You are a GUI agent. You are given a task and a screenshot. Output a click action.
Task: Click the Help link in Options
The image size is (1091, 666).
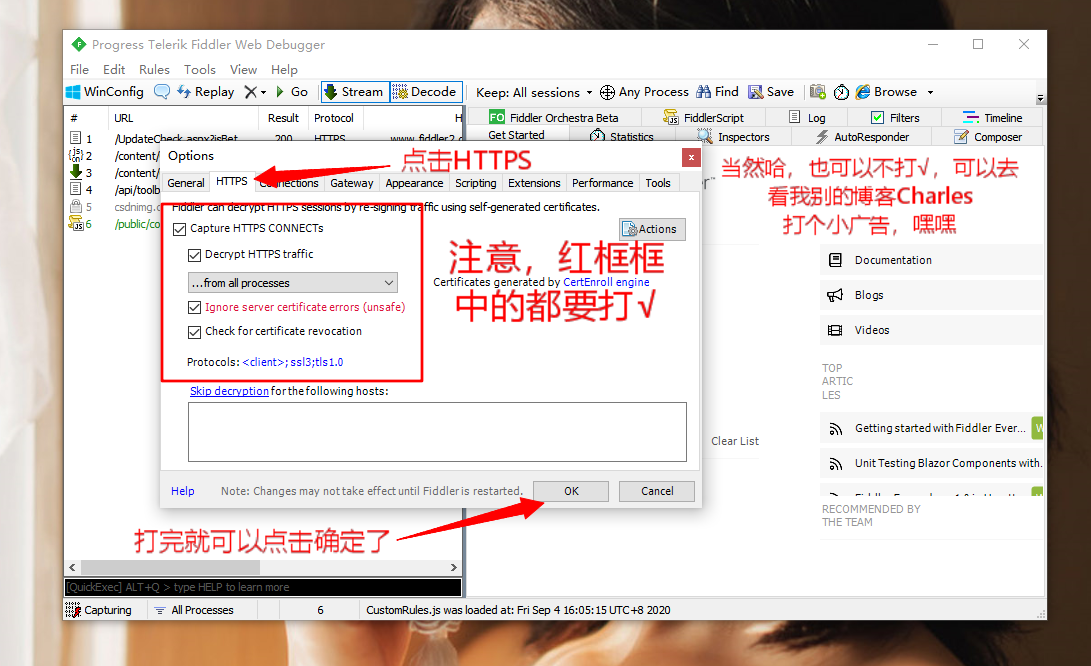182,491
